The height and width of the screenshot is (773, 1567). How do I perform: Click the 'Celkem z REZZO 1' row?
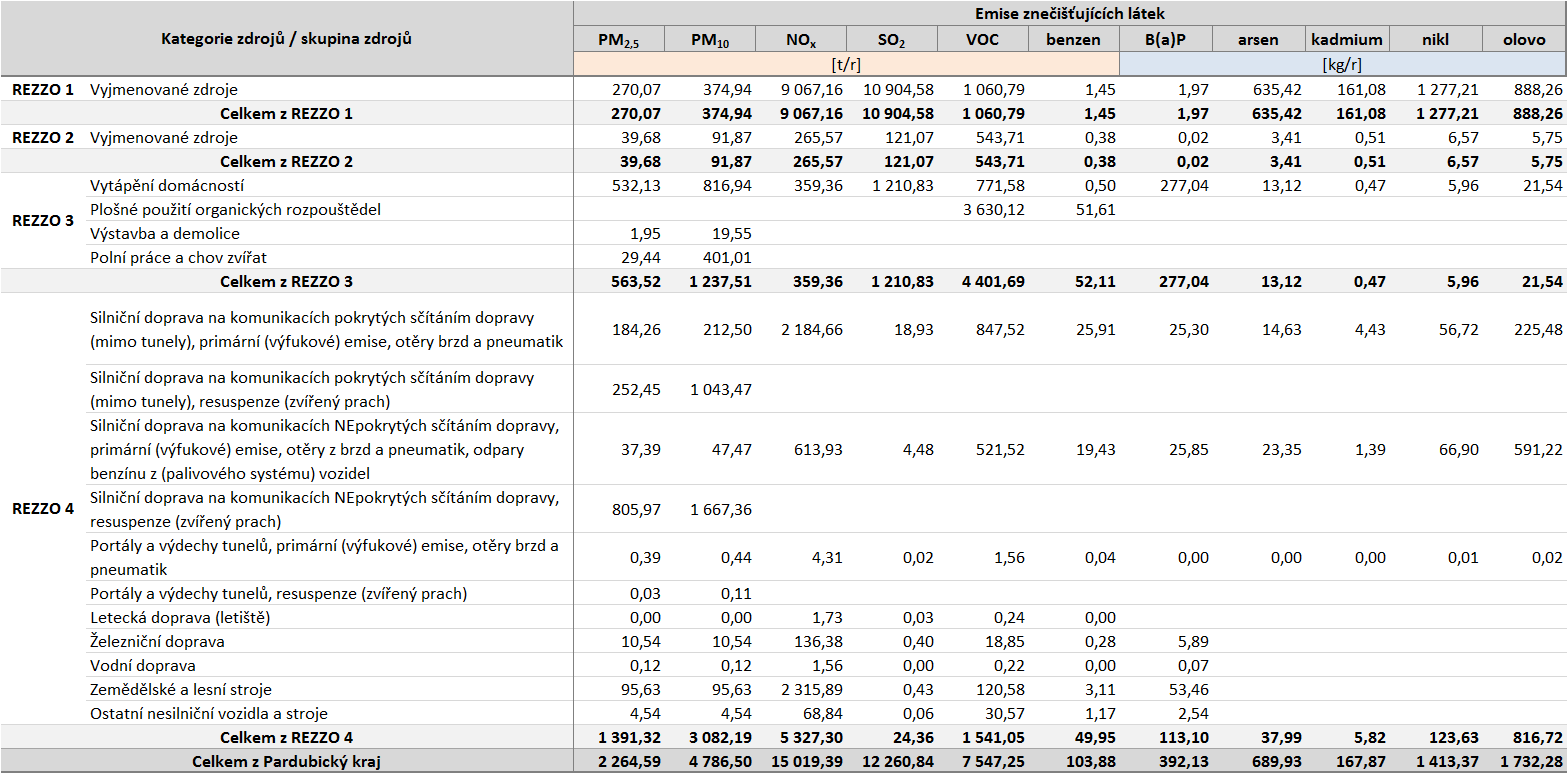(783, 113)
